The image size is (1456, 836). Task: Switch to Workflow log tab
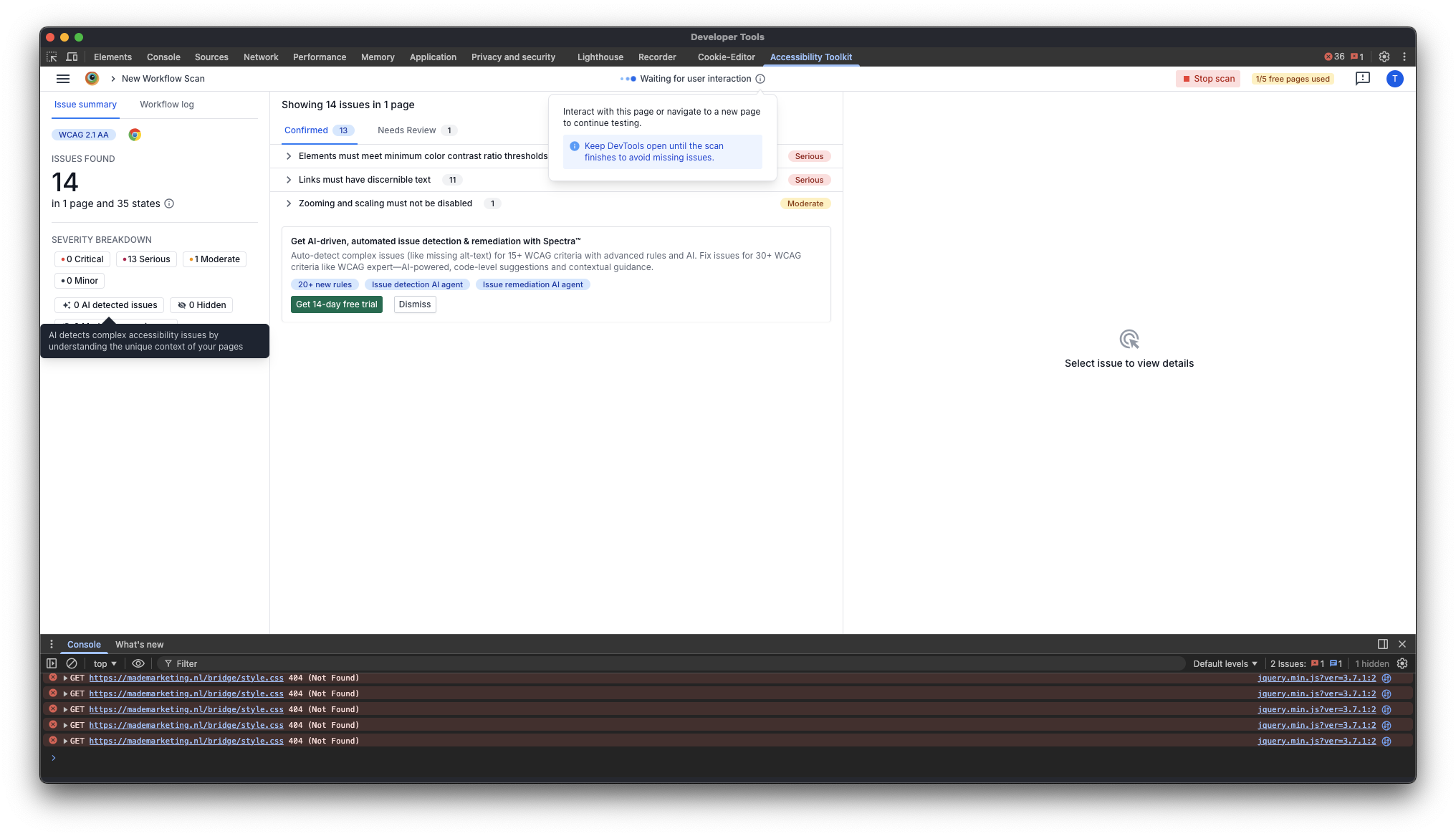[166, 105]
